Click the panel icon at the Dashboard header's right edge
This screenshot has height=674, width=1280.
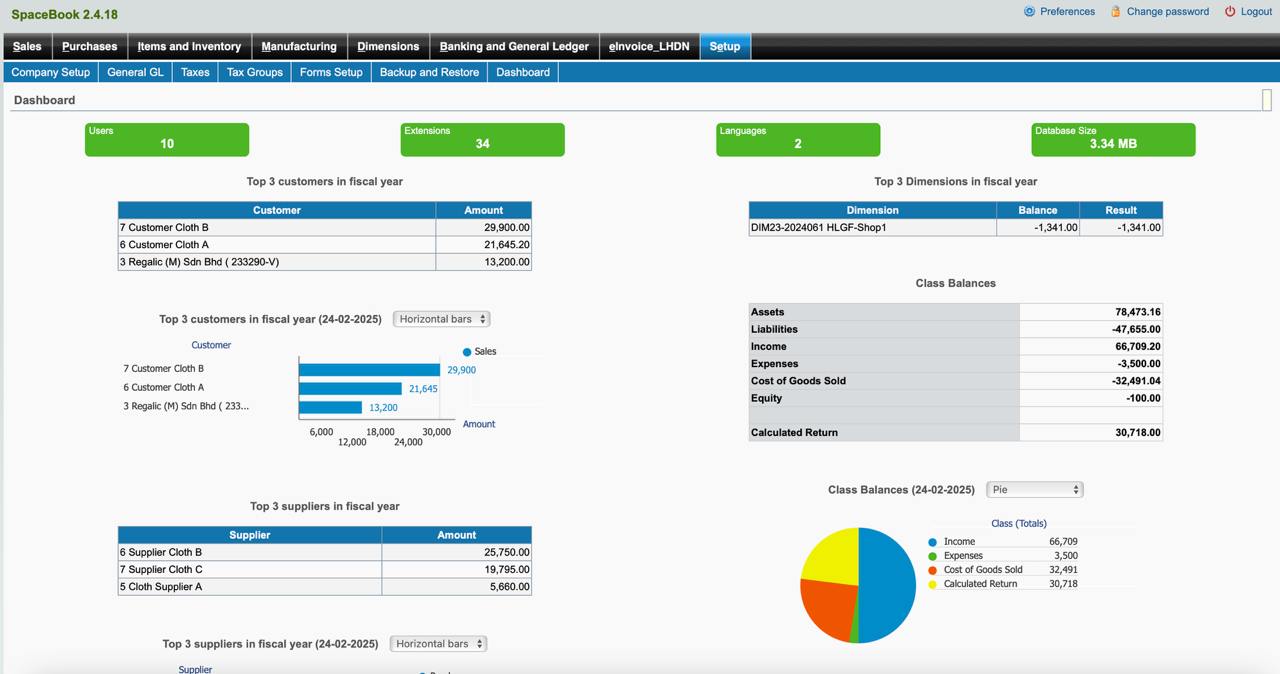[x=1267, y=99]
